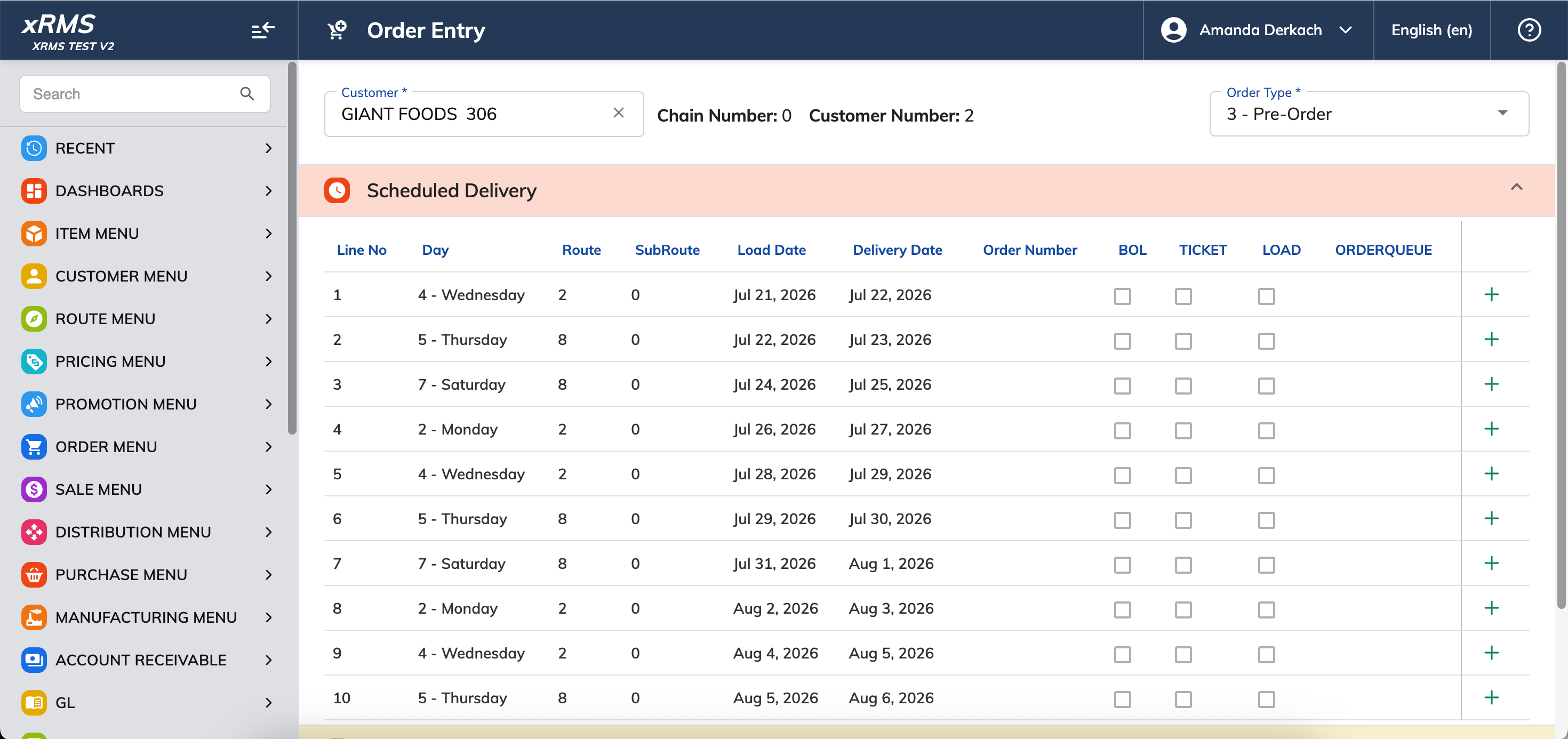The width and height of the screenshot is (1568, 739).
Task: Click the Route Menu compass icon
Action: tap(34, 318)
